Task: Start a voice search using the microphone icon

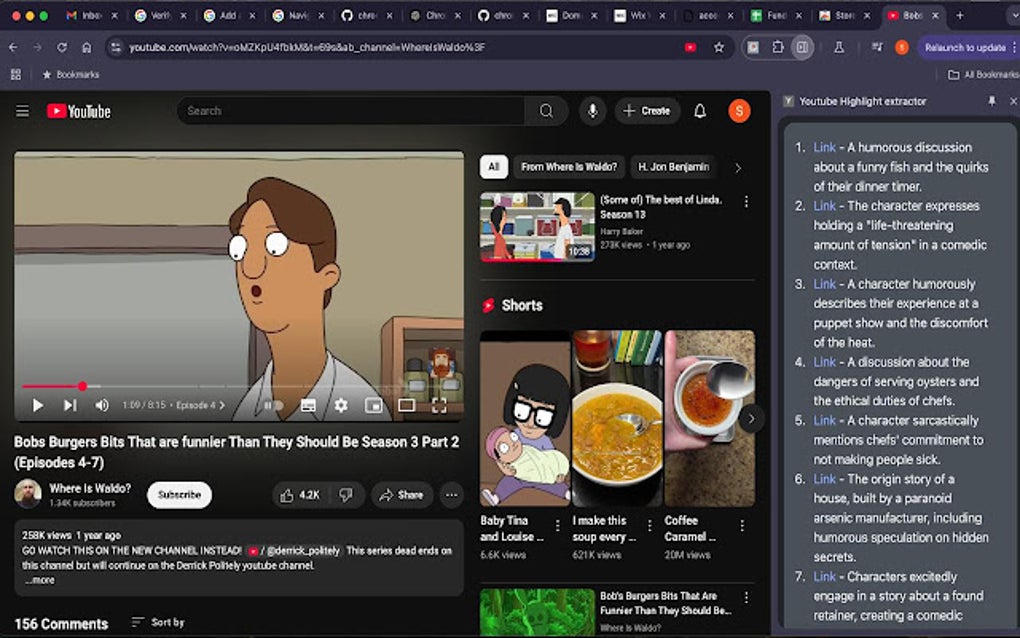Action: (592, 111)
